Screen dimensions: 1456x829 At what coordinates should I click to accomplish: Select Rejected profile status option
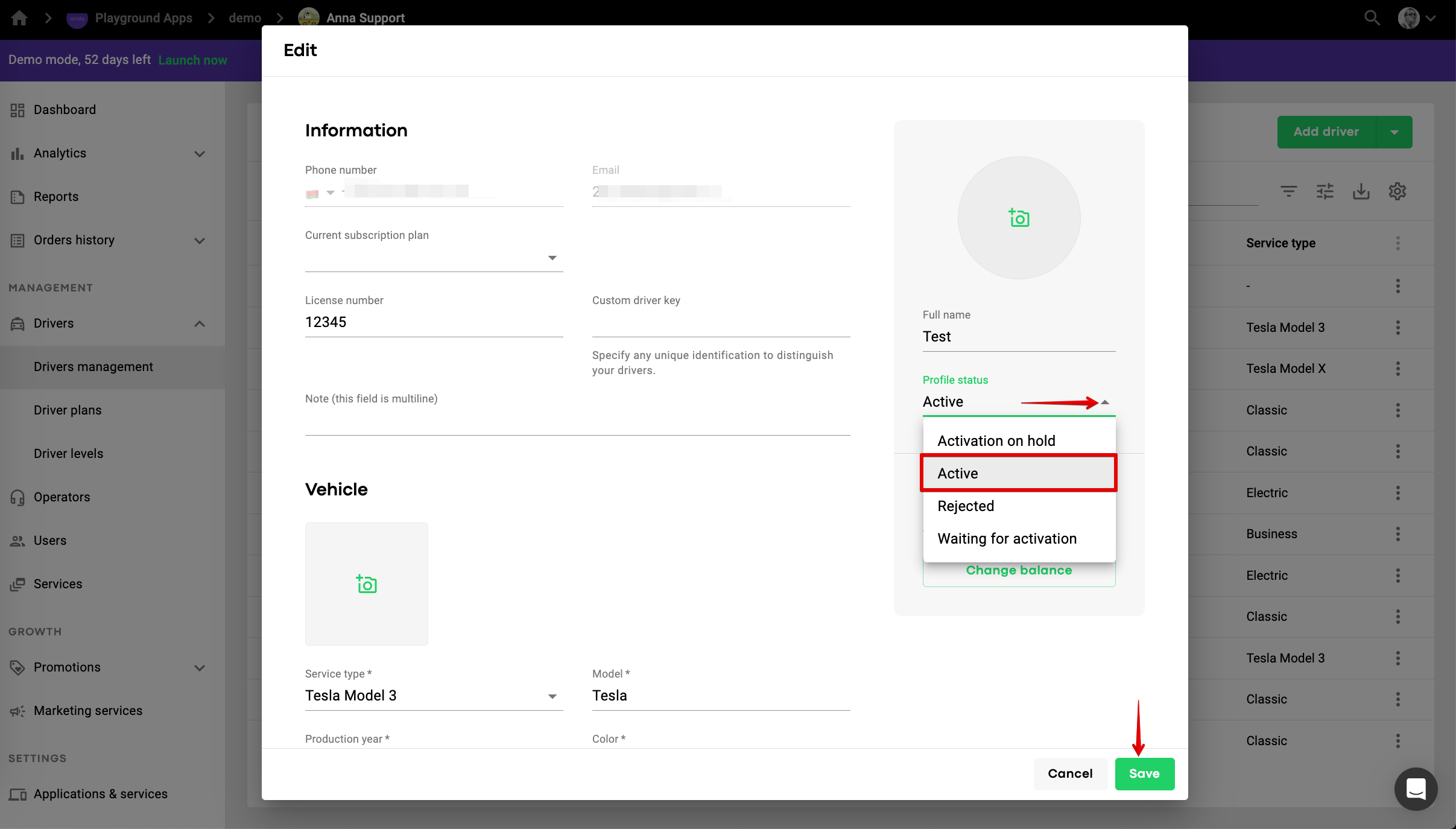click(966, 506)
